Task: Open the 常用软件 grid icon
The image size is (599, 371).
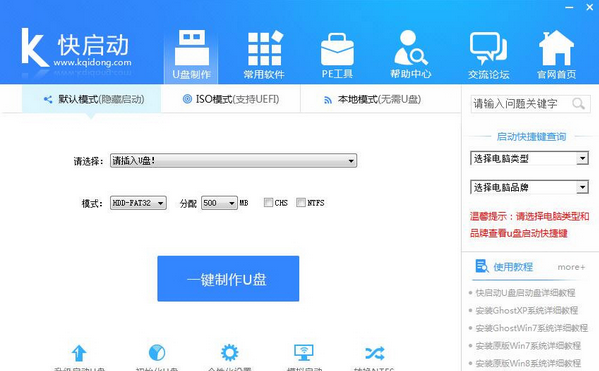Action: [x=266, y=48]
